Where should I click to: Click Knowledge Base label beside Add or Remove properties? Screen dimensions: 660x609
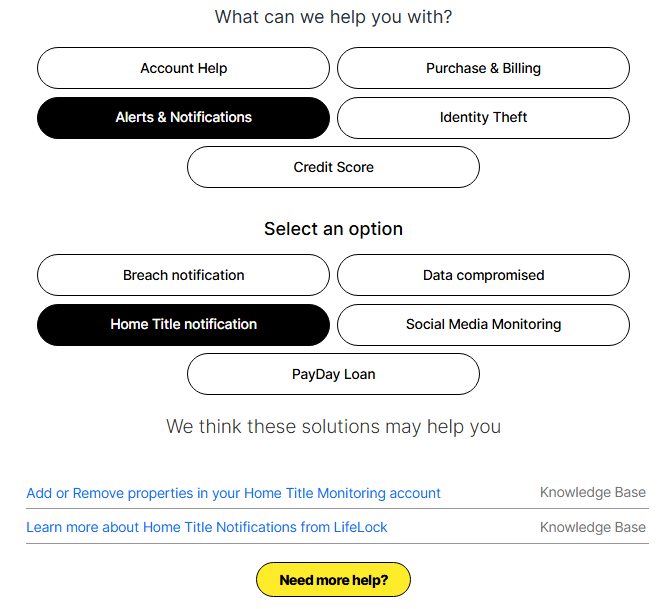pyautogui.click(x=592, y=493)
